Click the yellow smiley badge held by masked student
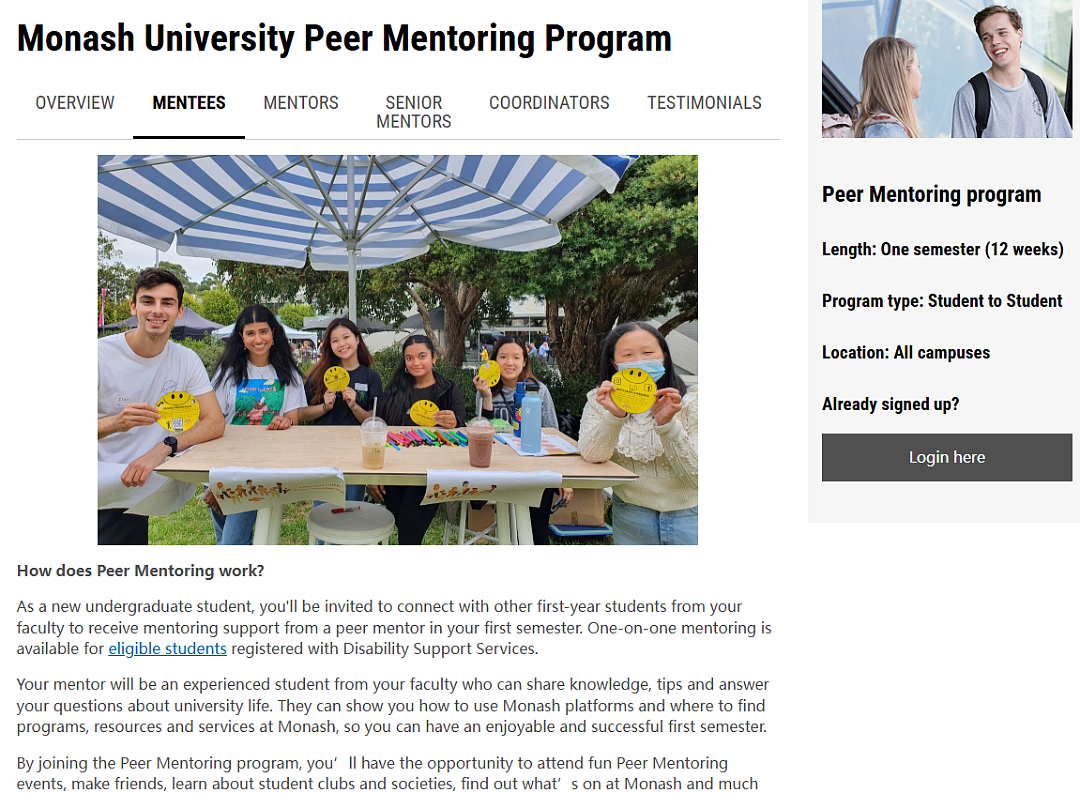This screenshot has height=793, width=1080. (x=634, y=391)
